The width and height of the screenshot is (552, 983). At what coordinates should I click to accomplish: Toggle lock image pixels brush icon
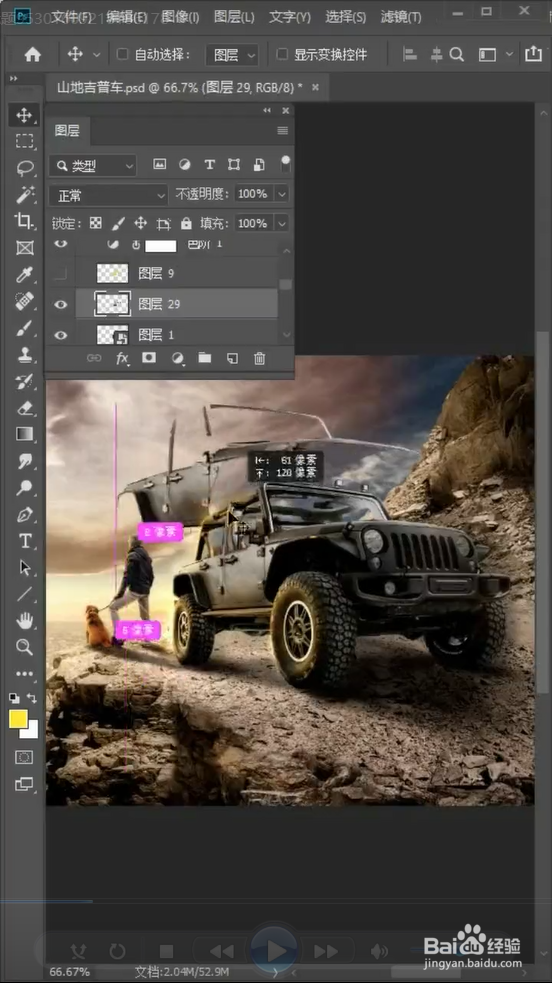(118, 223)
